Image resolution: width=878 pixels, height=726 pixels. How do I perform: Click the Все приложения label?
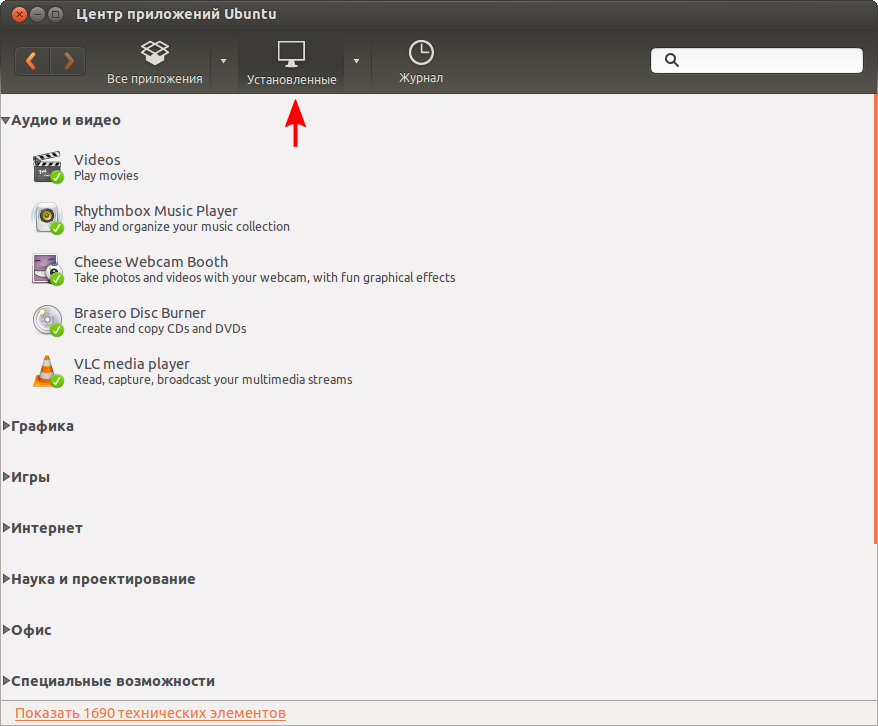155,78
